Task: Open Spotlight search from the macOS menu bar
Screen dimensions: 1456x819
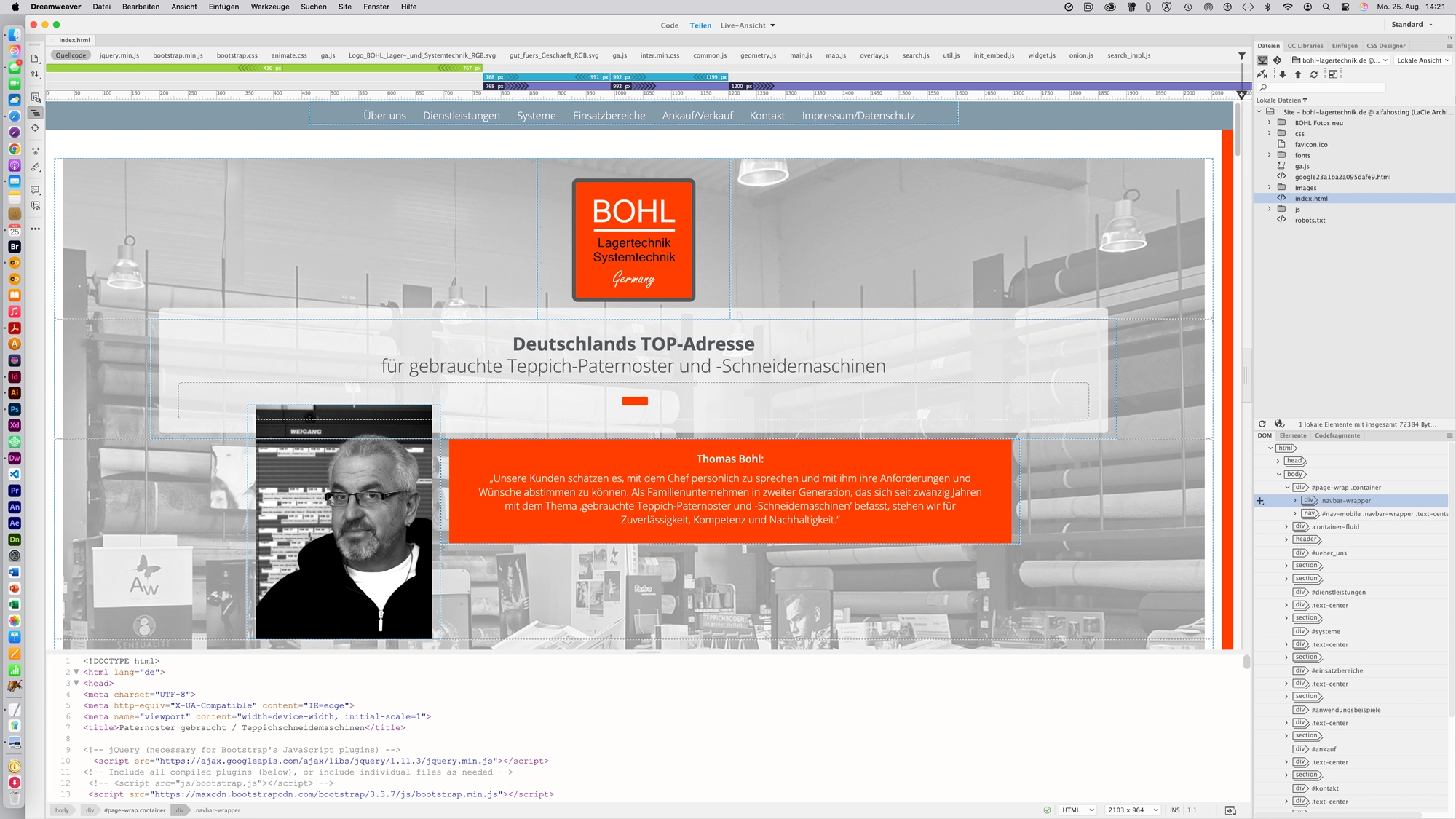Action: pos(1326,7)
